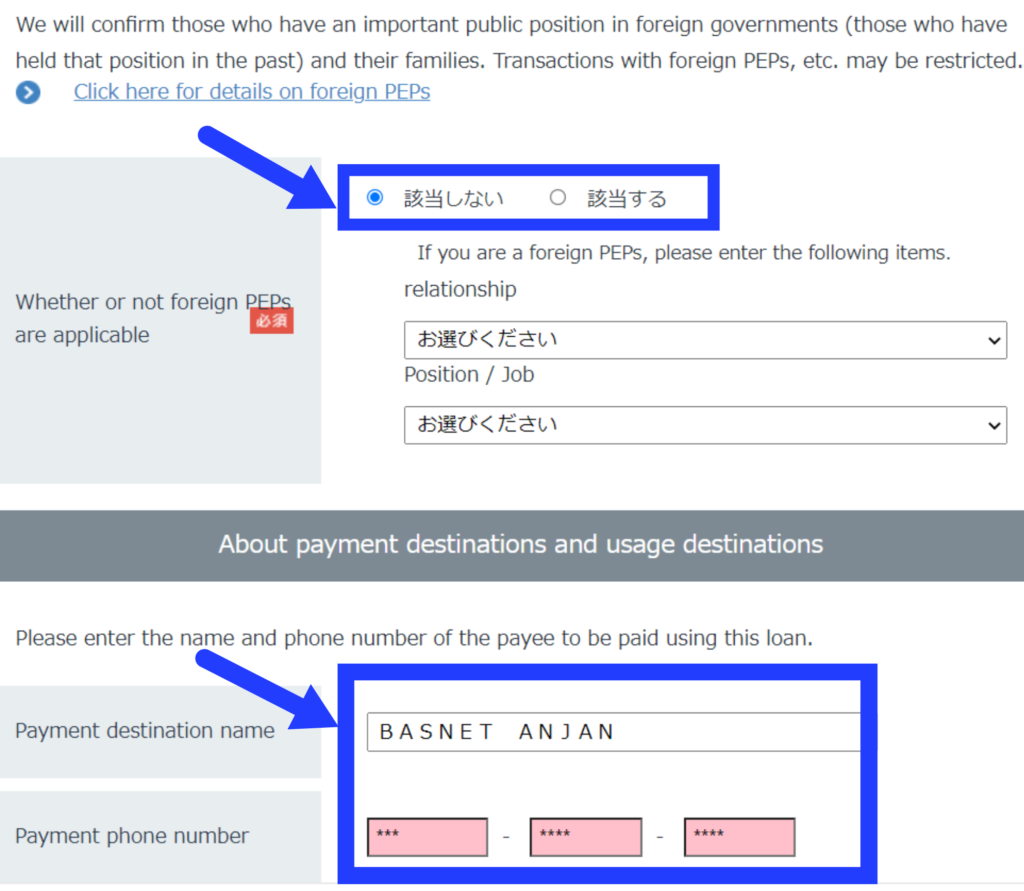
Task: Click the 'relationship' field label
Action: tap(460, 289)
